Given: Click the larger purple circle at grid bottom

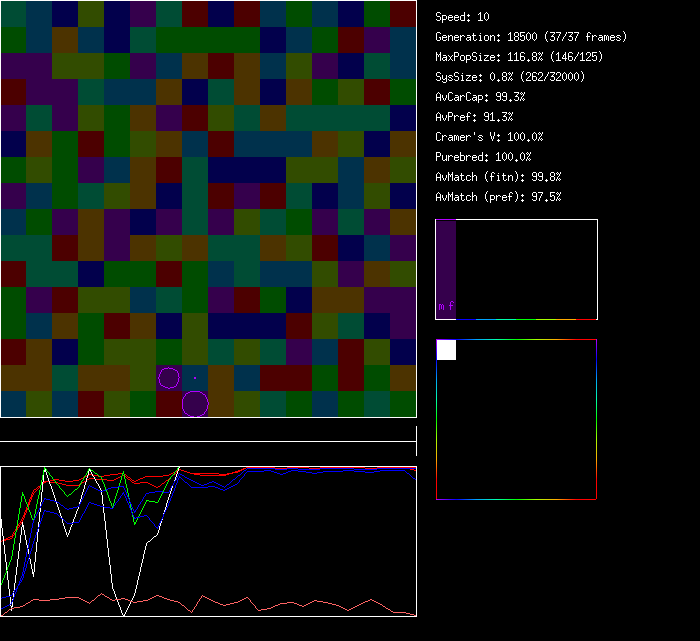Looking at the screenshot, I should pos(195,404).
